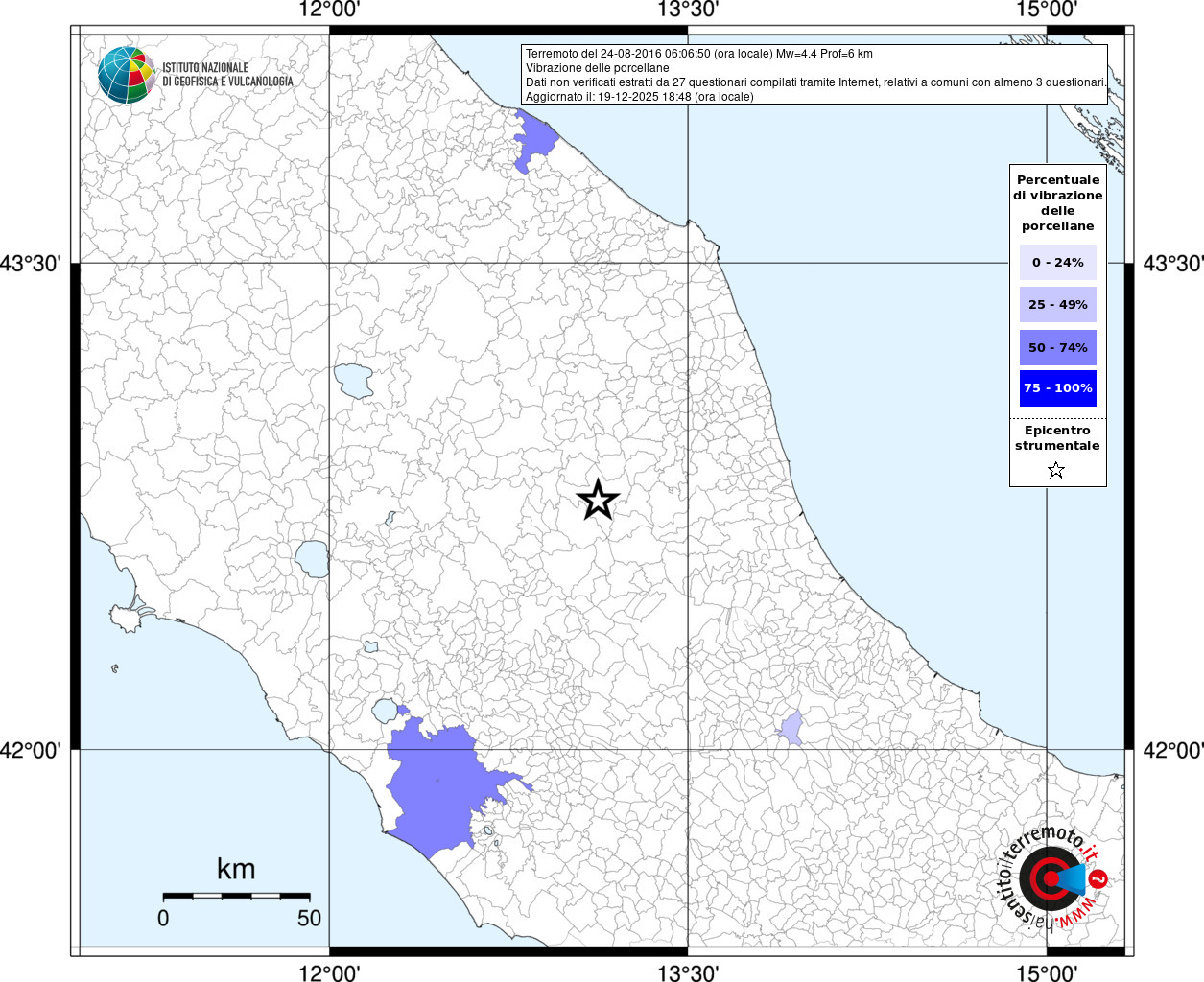Click the scale bar '0' label

[x=163, y=918]
